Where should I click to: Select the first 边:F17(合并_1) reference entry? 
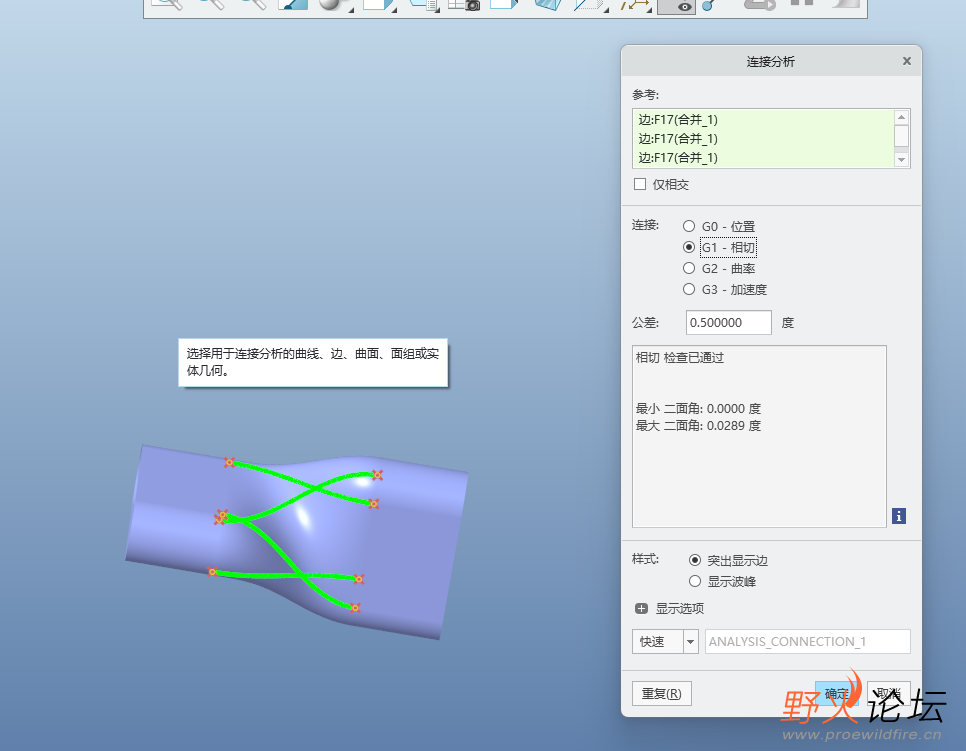678,120
